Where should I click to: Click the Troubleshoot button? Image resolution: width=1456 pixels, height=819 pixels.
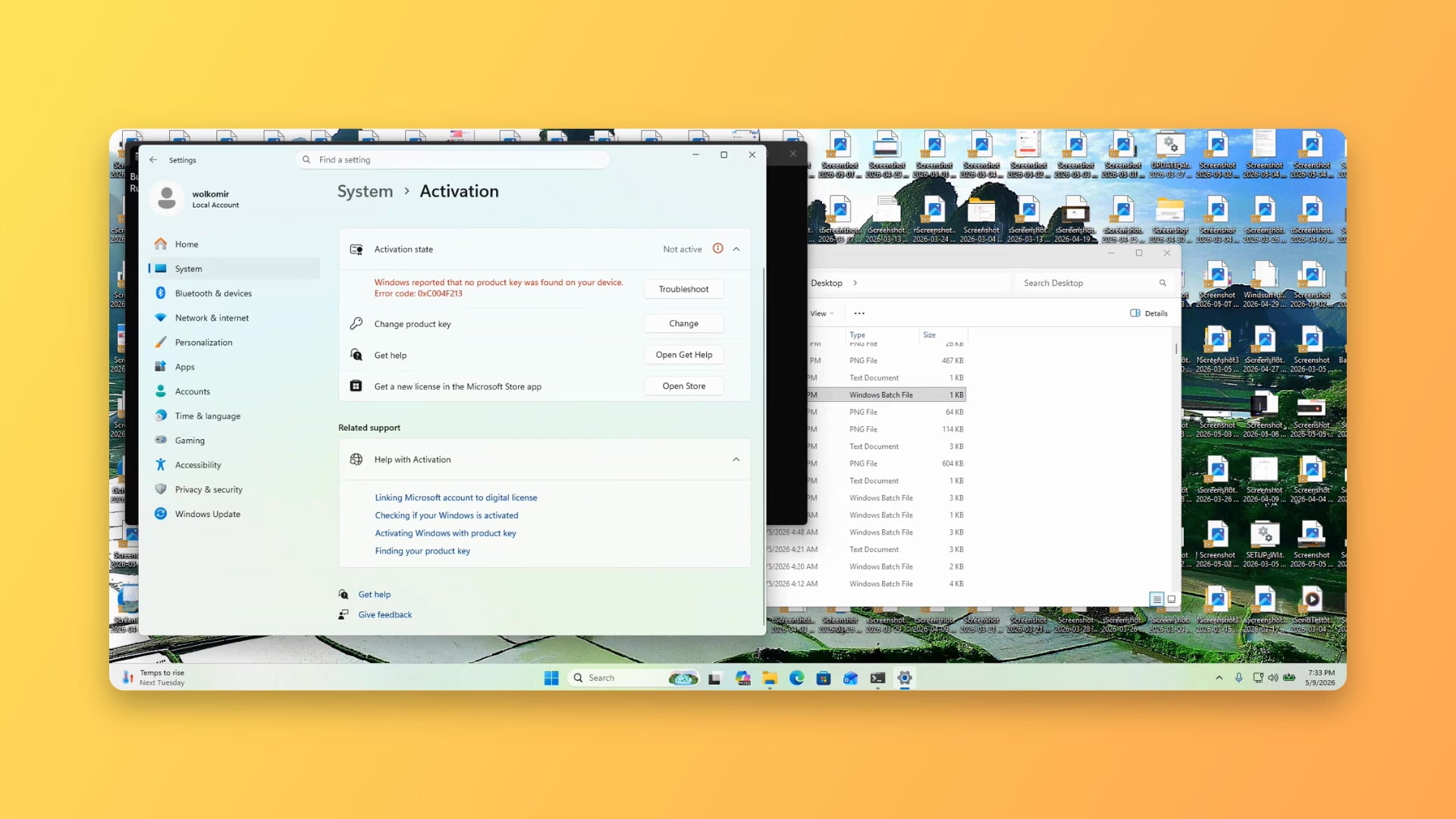point(683,289)
